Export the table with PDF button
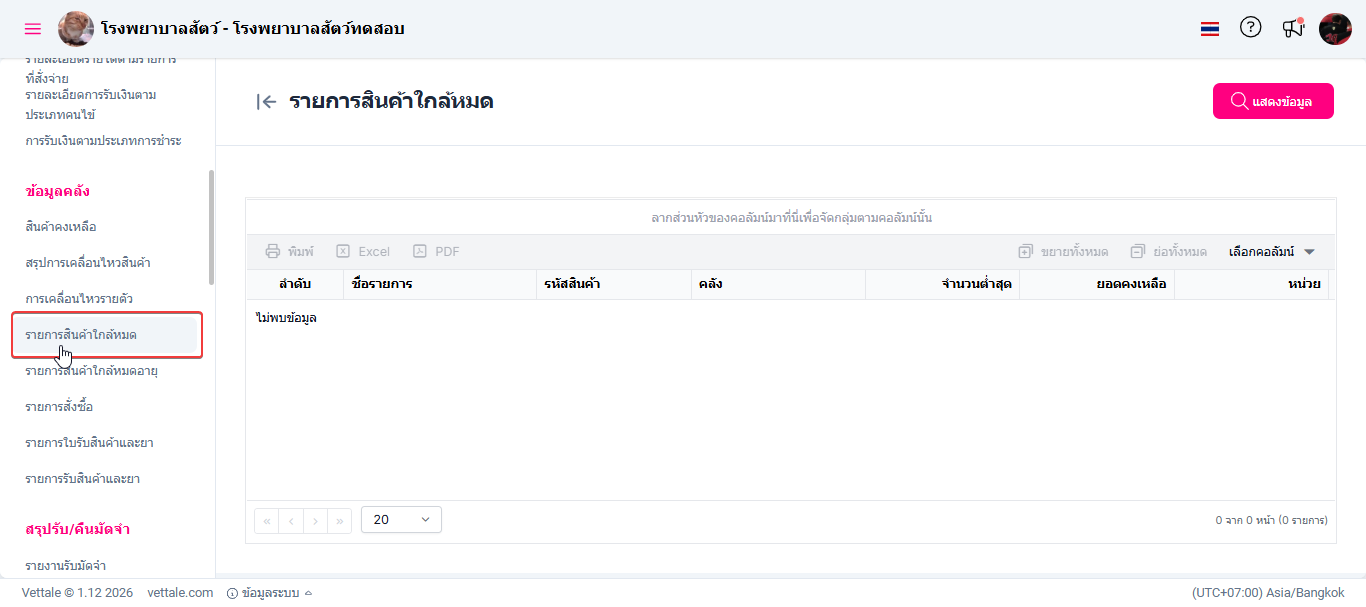Image resolution: width=1366 pixels, height=607 pixels. coord(436,252)
